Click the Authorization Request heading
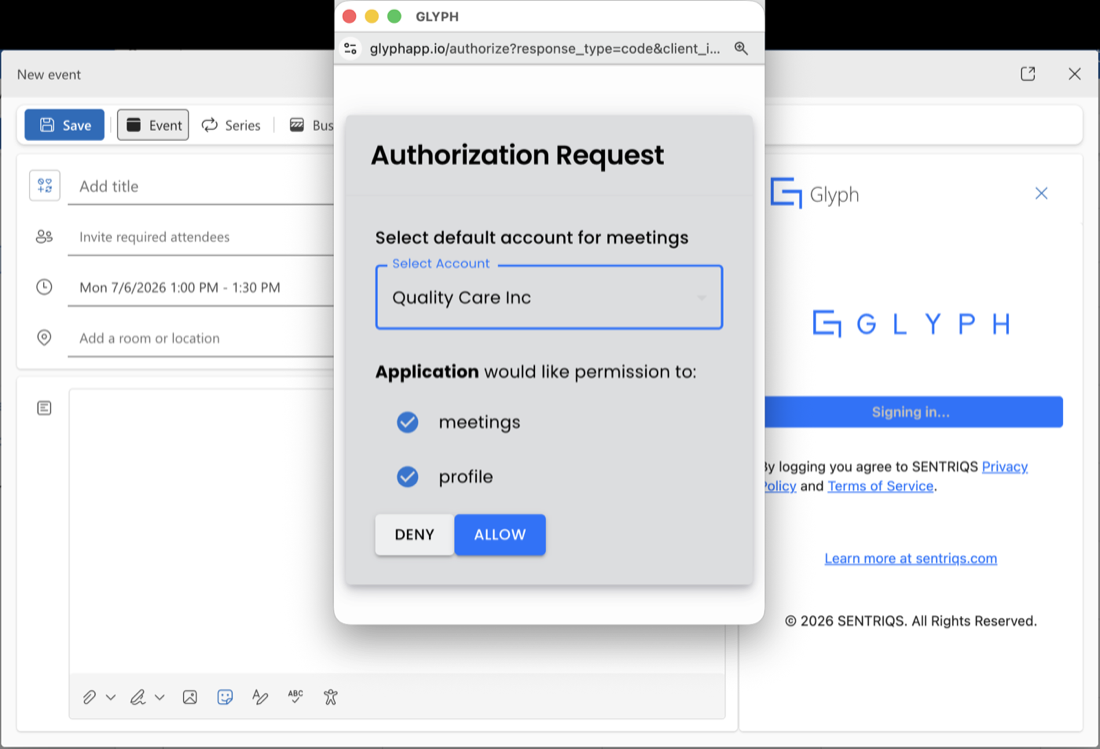Image resolution: width=1100 pixels, height=749 pixels. click(517, 155)
